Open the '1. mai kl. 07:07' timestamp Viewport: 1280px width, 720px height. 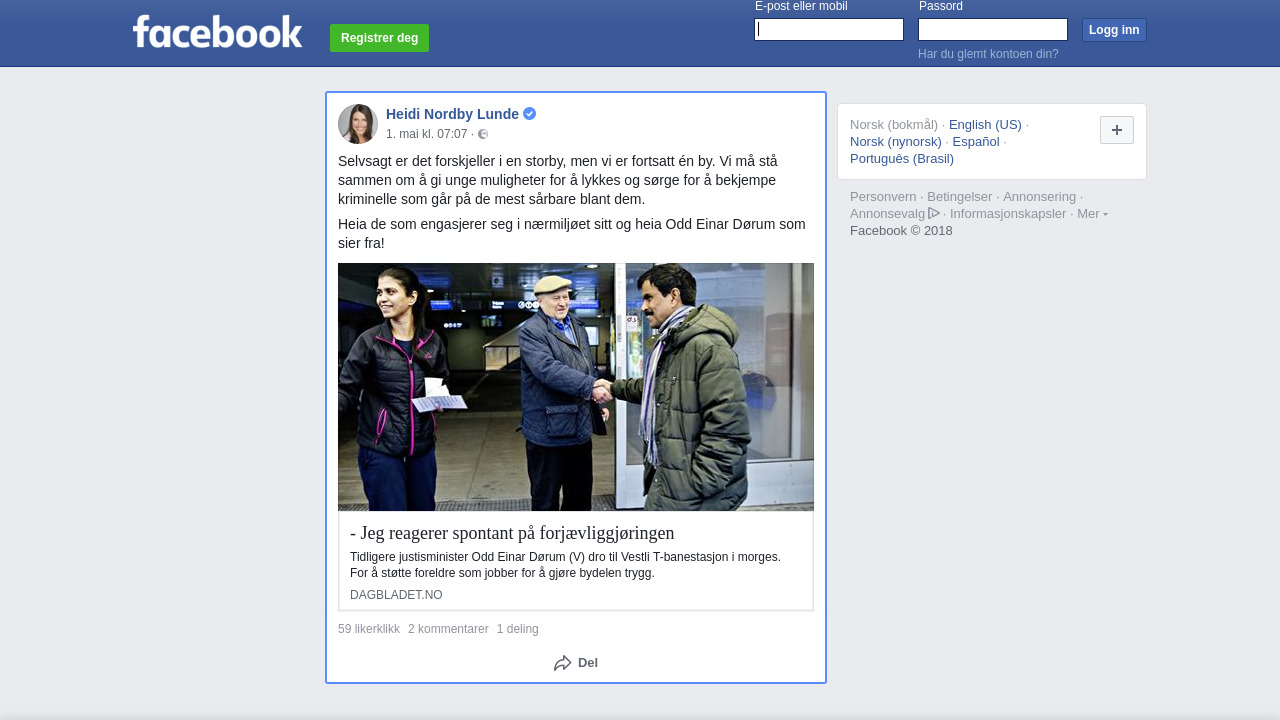coord(427,134)
